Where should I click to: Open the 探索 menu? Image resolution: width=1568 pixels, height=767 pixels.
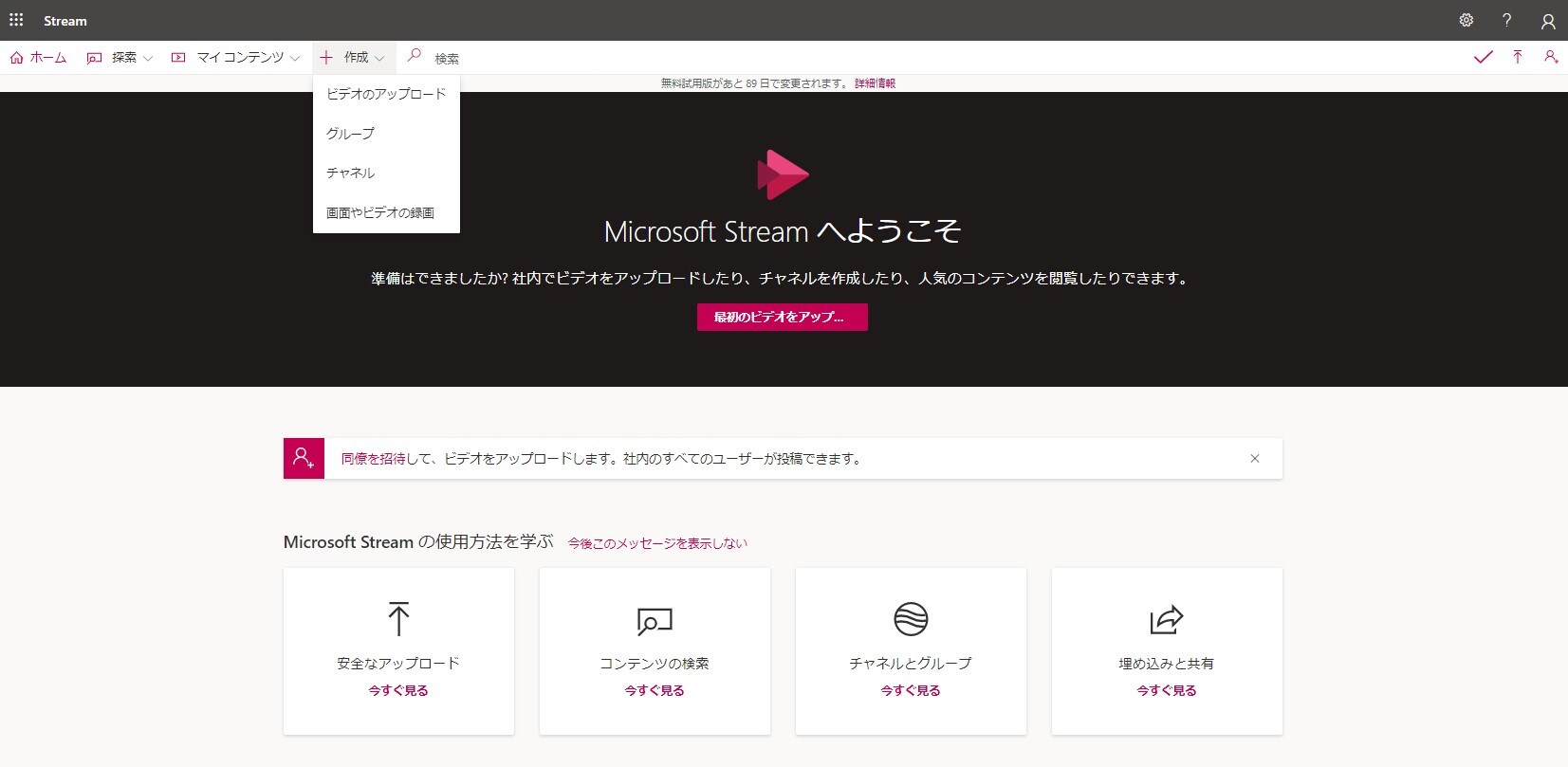124,58
